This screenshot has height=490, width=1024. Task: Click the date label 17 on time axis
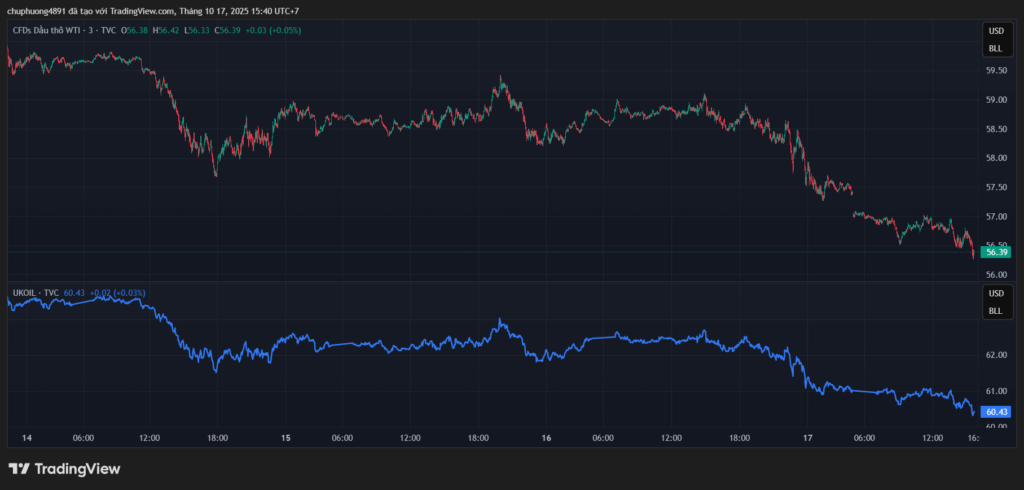click(805, 438)
